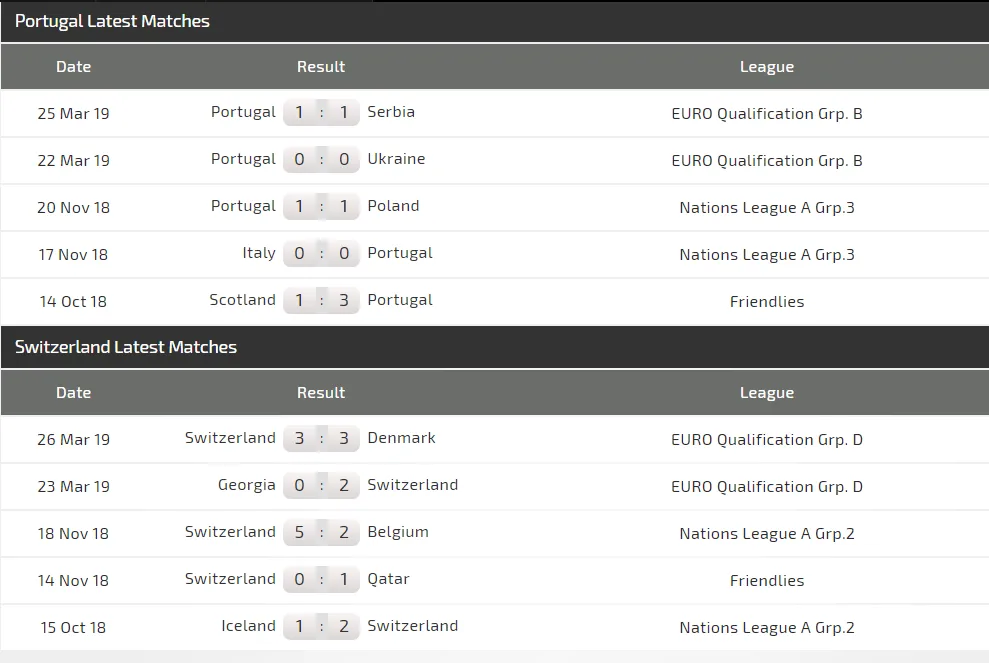The image size is (989, 663).
Task: Click the Scotland vs Portugal 1:3 score
Action: 321,301
